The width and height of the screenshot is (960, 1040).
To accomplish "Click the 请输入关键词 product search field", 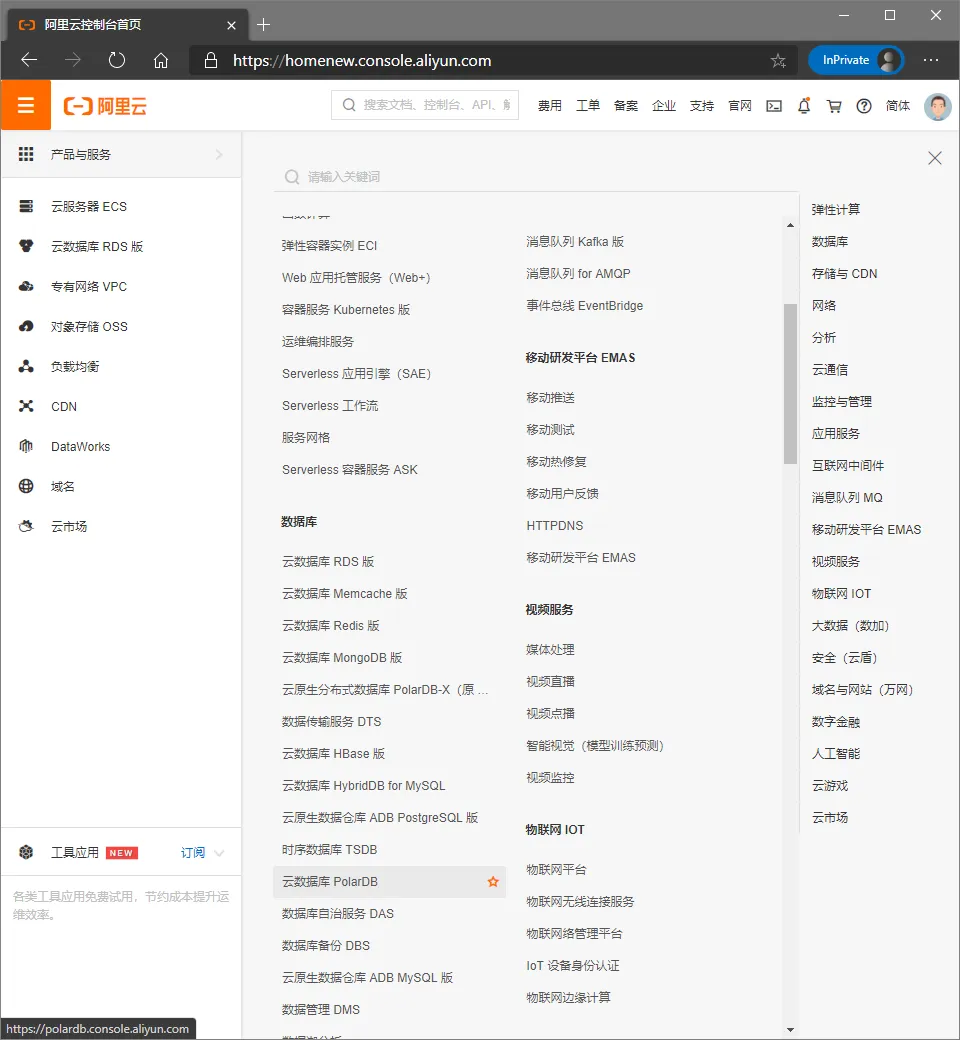I will point(536,176).
